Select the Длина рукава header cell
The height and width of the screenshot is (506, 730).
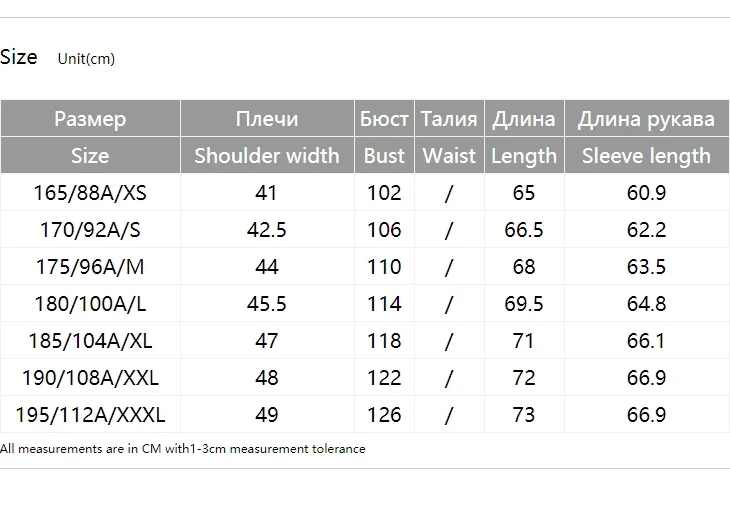click(647, 119)
